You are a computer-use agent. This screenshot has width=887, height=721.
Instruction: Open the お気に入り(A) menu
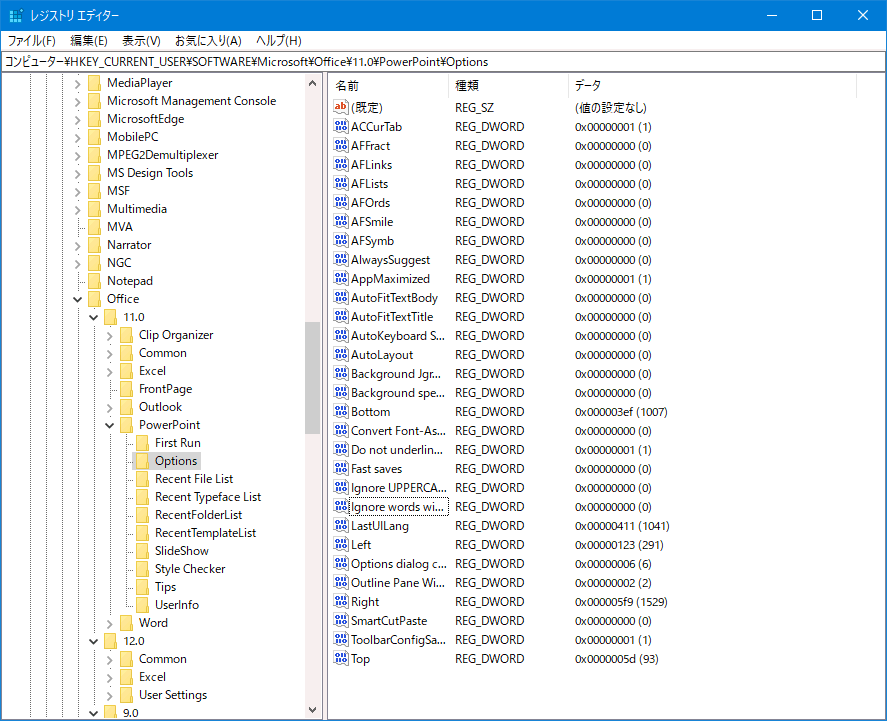208,41
